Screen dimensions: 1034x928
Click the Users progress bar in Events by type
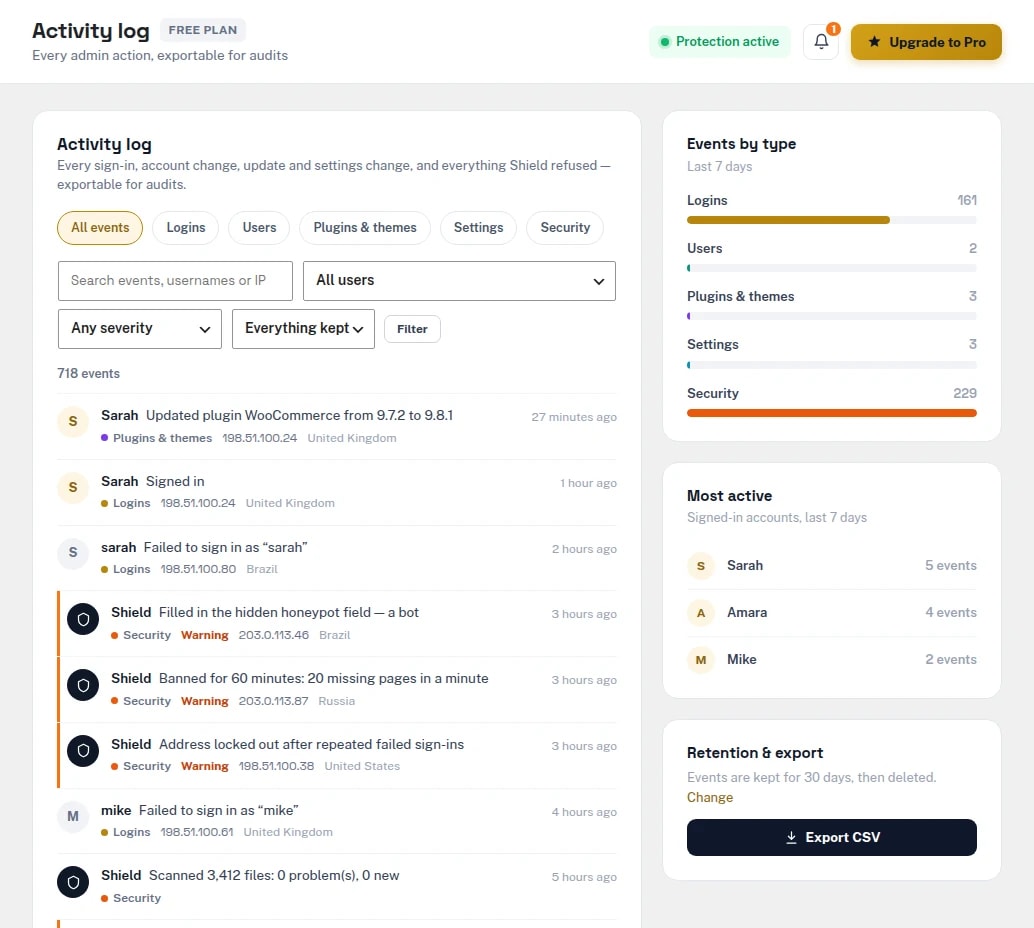point(832,268)
